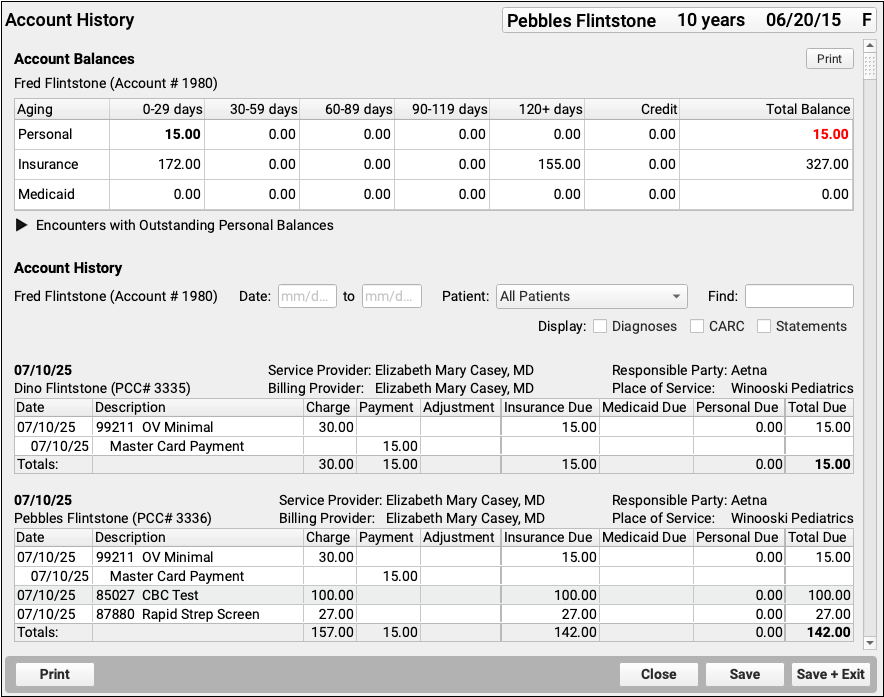Expand Encounters with Outstanding Personal Balances

pos(22,226)
